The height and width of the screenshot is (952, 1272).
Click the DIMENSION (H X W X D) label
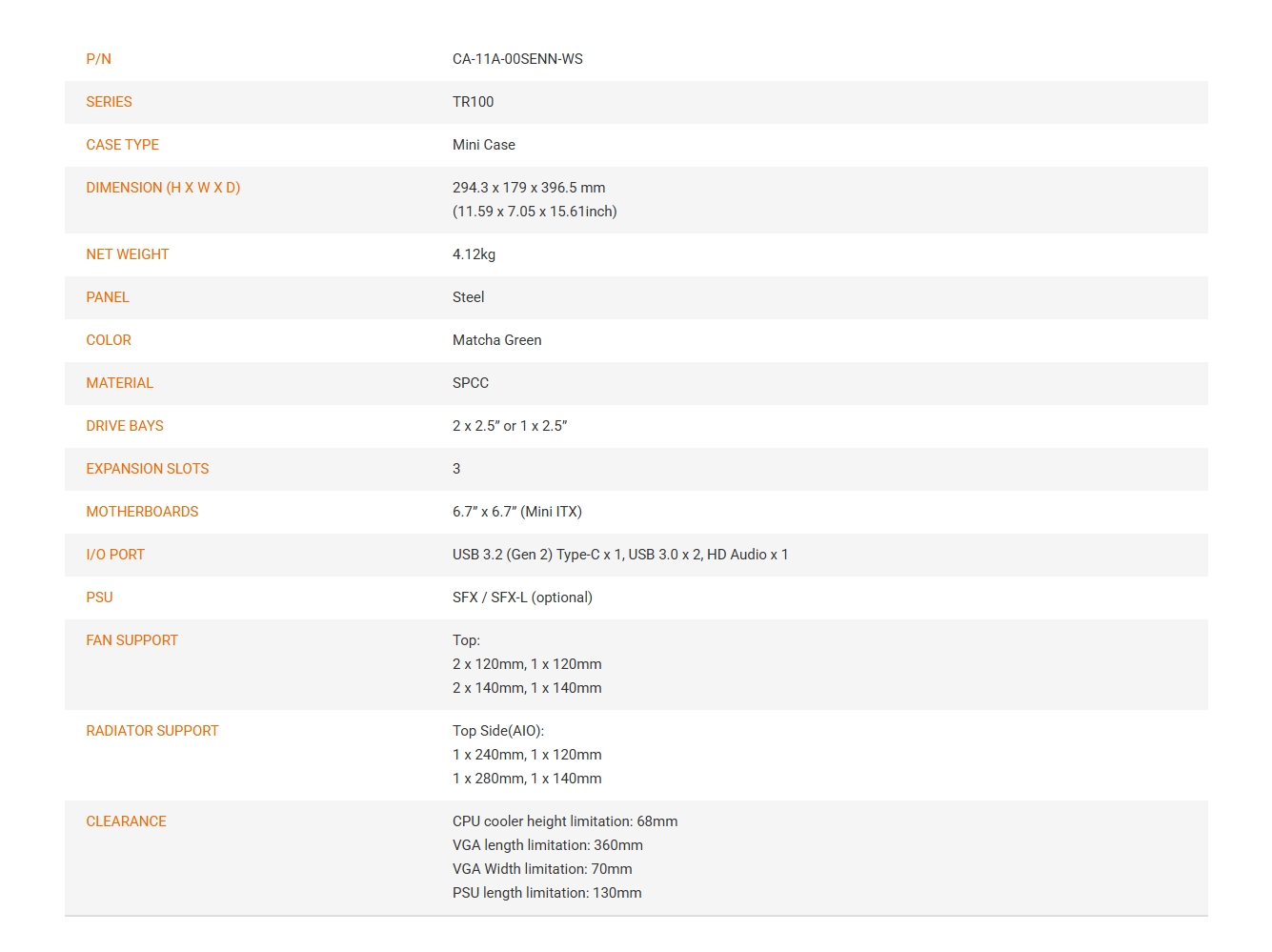[x=163, y=188]
